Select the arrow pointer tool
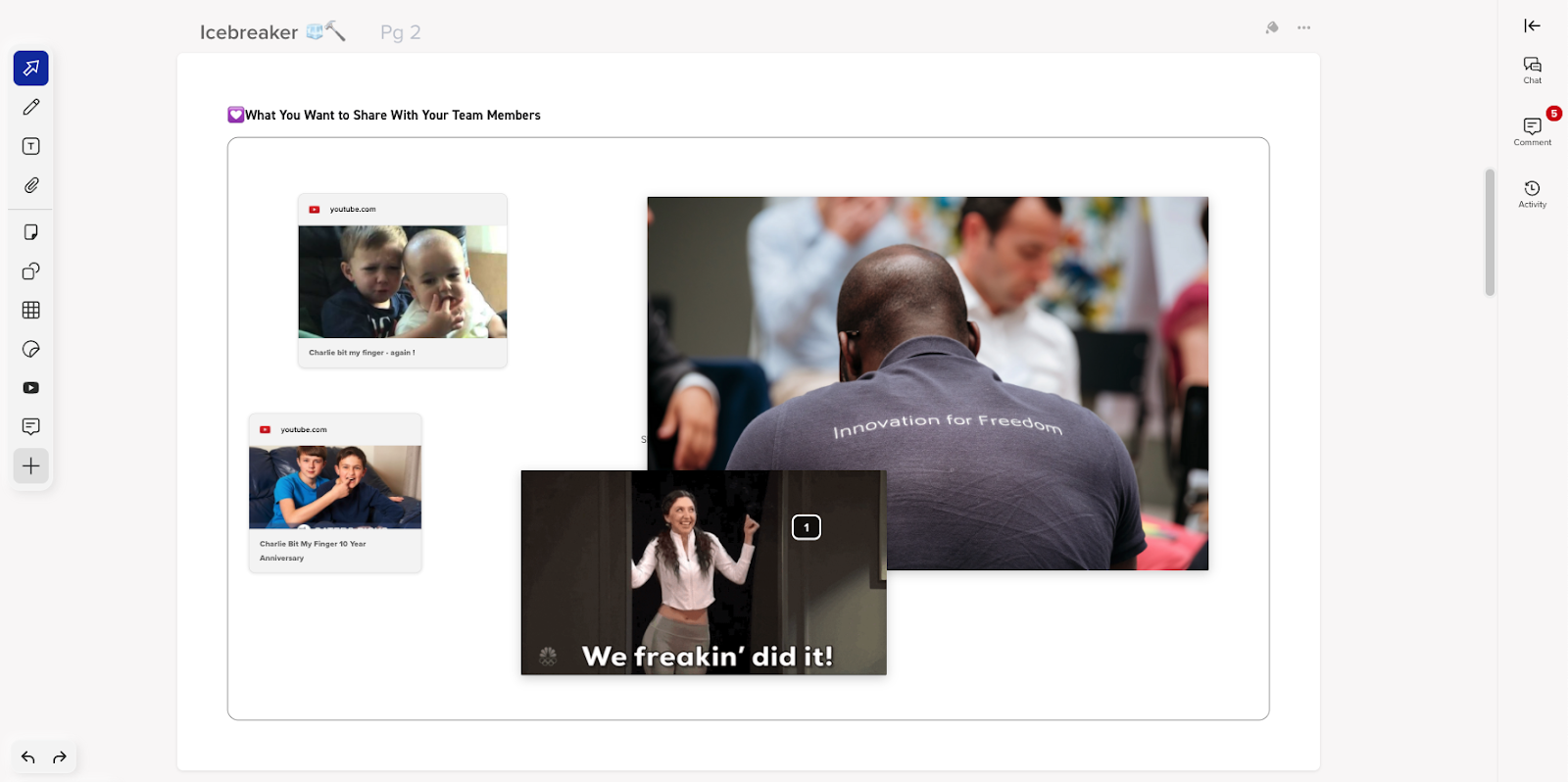1568x782 pixels. (x=31, y=69)
